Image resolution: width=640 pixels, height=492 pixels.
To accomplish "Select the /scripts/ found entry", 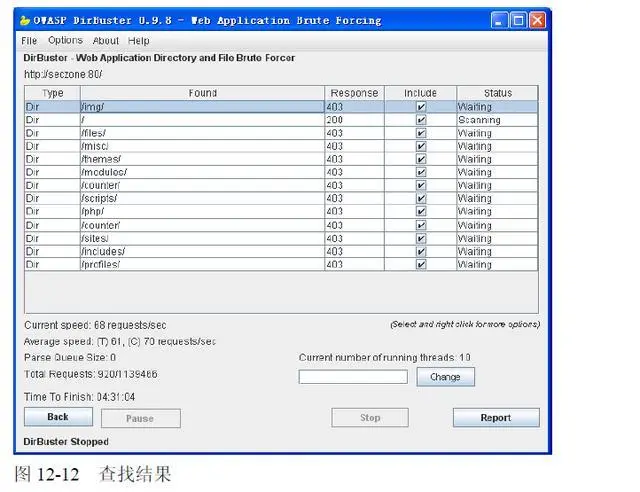I will point(202,198).
